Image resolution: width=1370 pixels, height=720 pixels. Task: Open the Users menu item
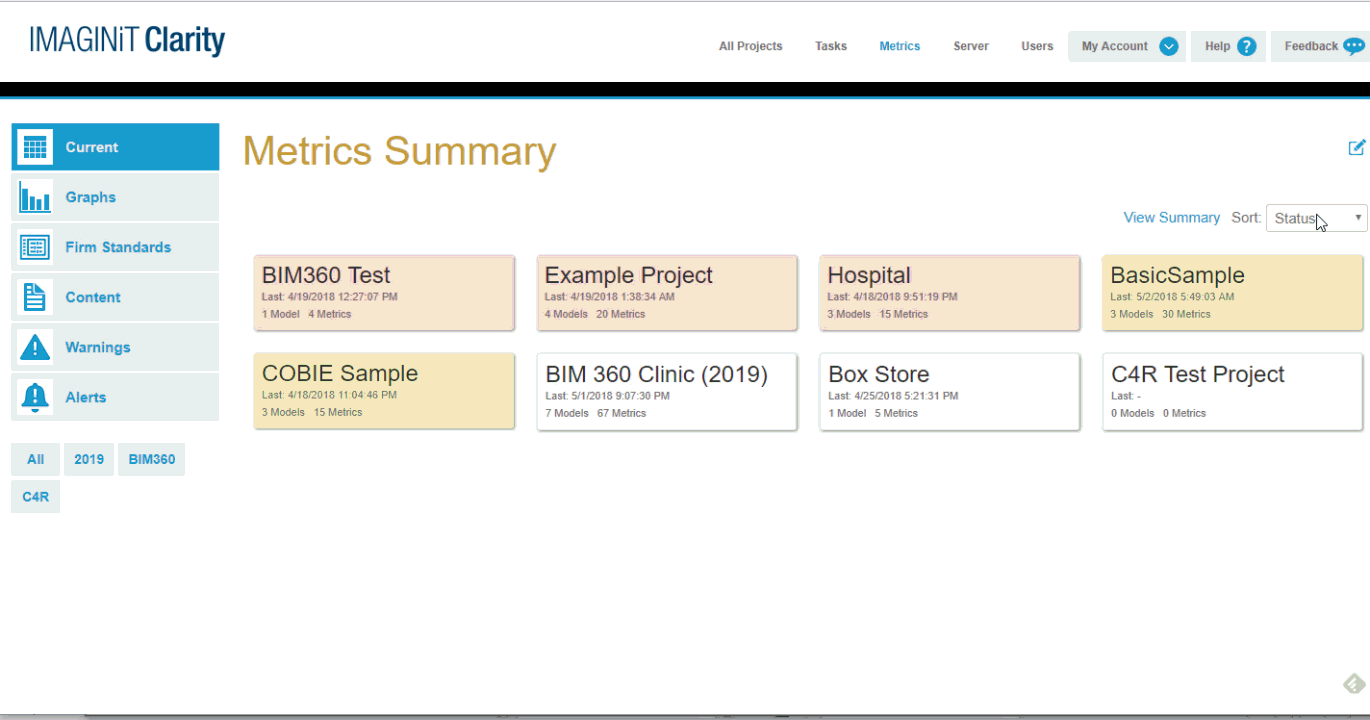pos(1037,46)
